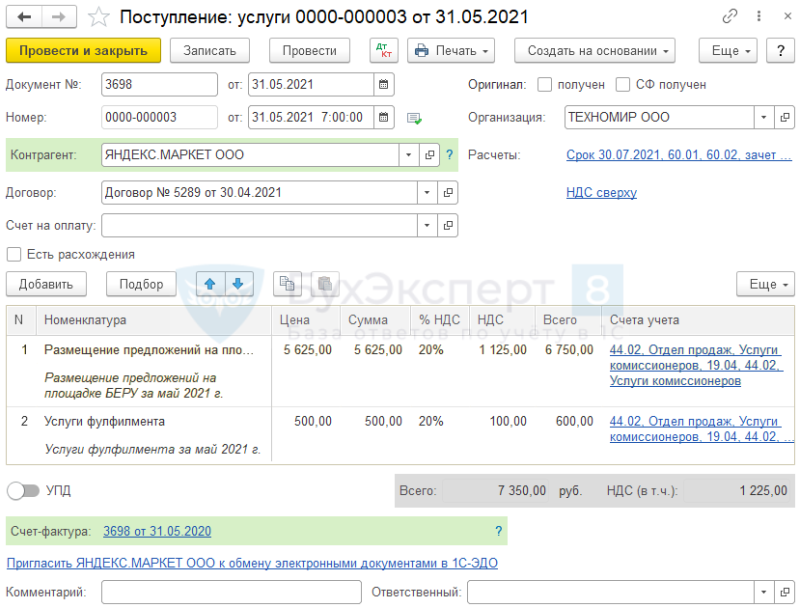
Task: Move selected row down arrow
Action: tap(238, 284)
